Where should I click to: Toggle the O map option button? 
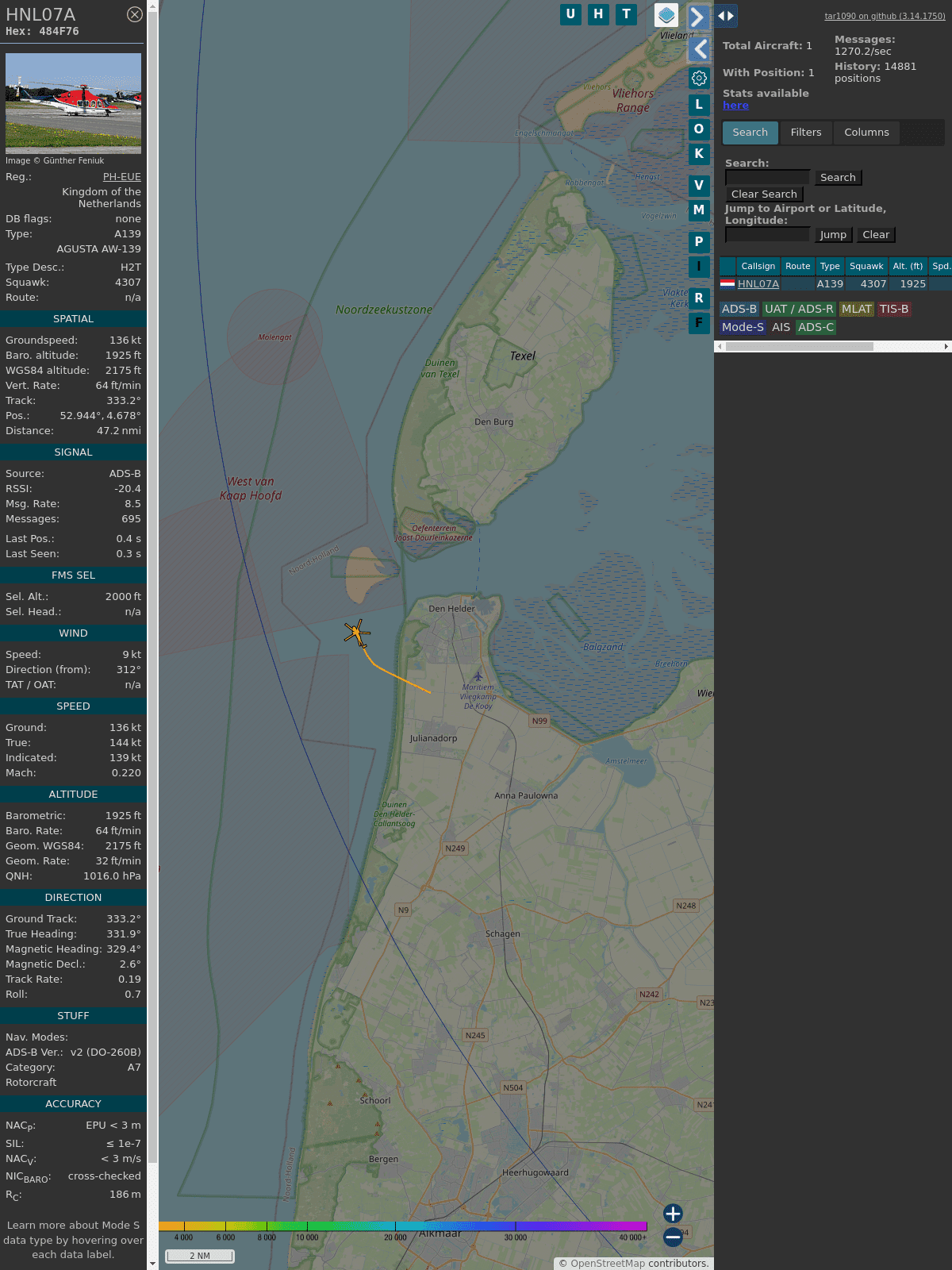699,129
